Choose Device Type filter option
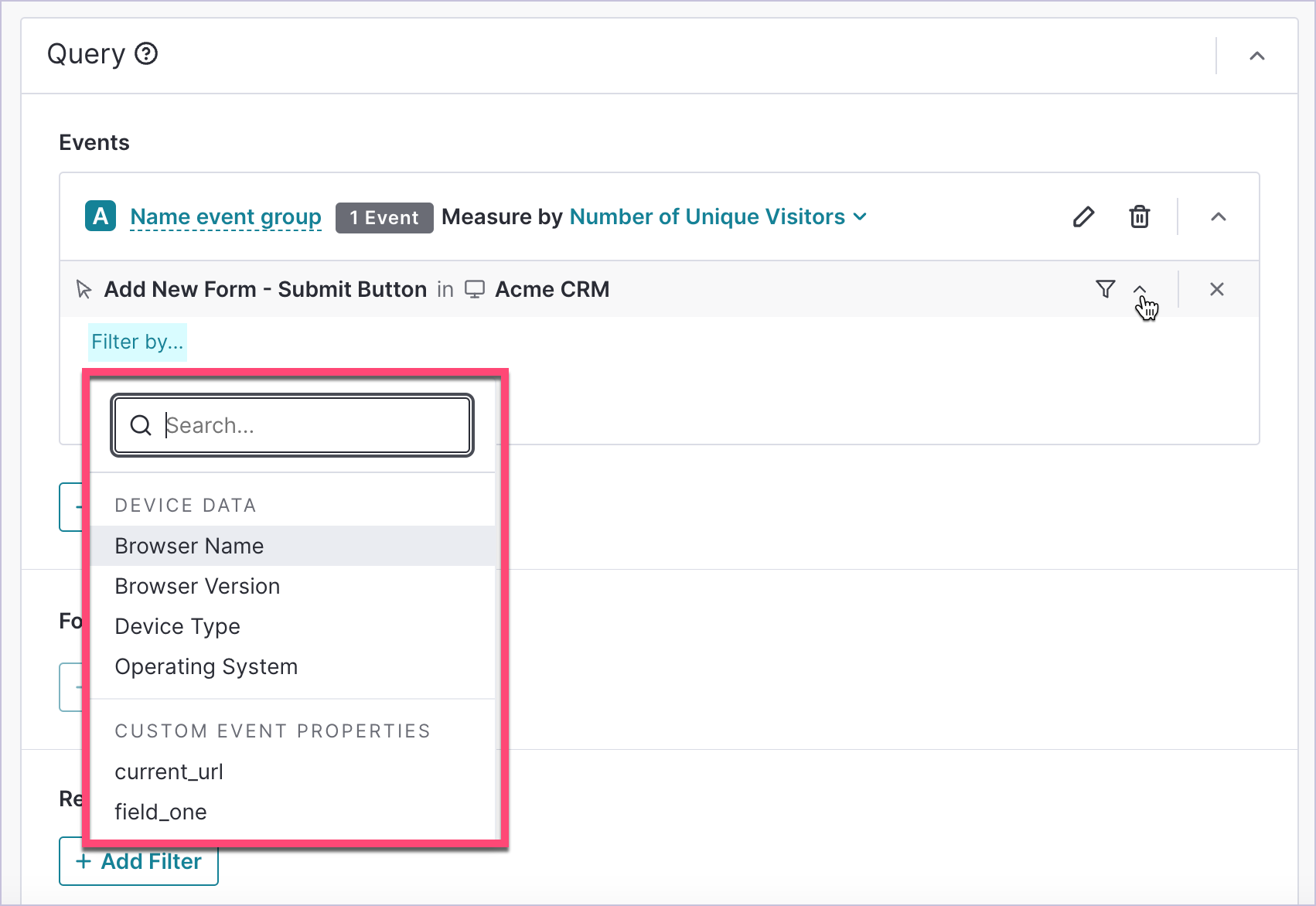The height and width of the screenshot is (906, 1316). [177, 626]
